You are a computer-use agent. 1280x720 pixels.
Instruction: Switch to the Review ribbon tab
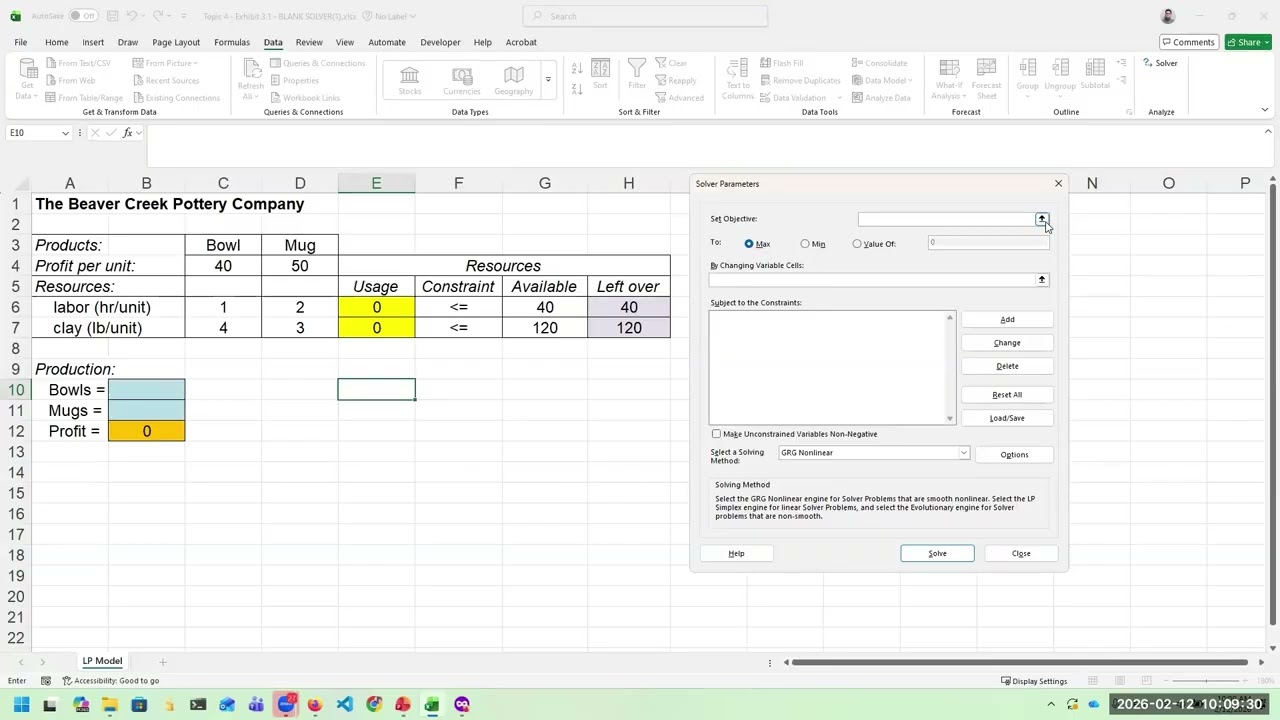pyautogui.click(x=309, y=42)
